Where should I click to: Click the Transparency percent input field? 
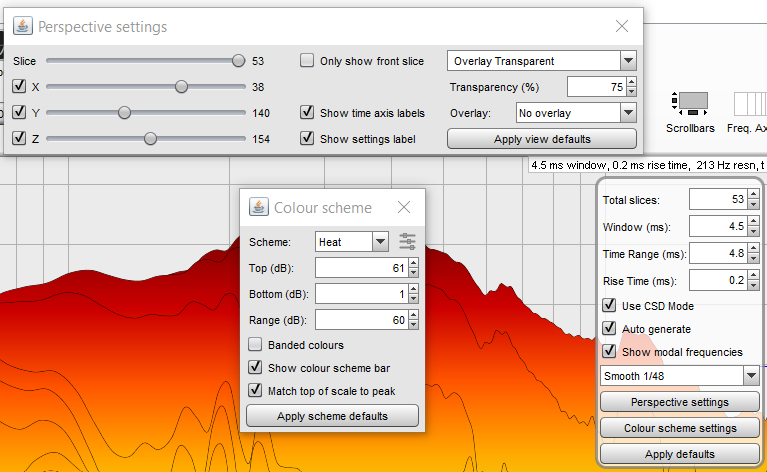click(597, 87)
